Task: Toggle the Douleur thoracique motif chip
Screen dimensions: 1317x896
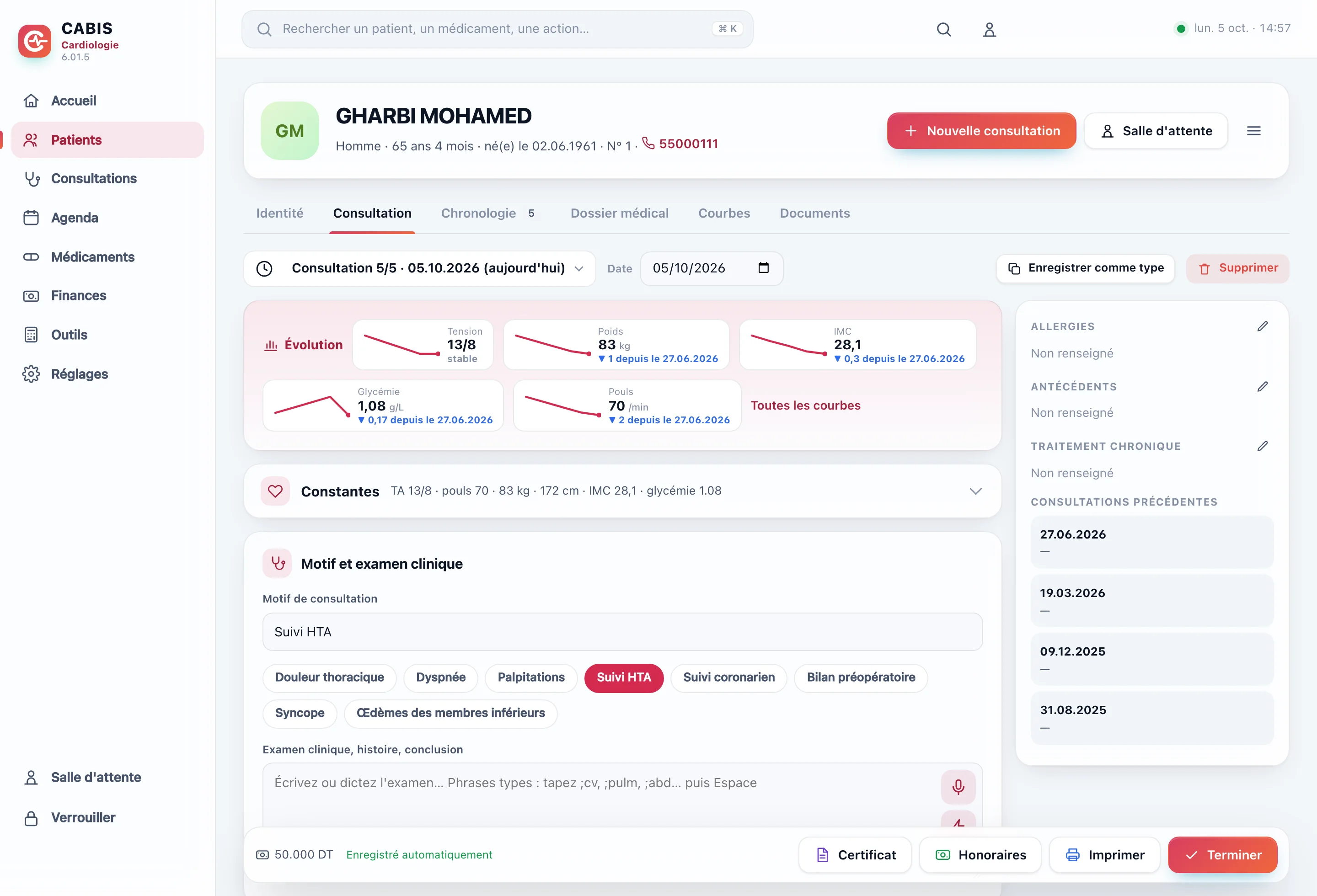Action: click(x=329, y=677)
